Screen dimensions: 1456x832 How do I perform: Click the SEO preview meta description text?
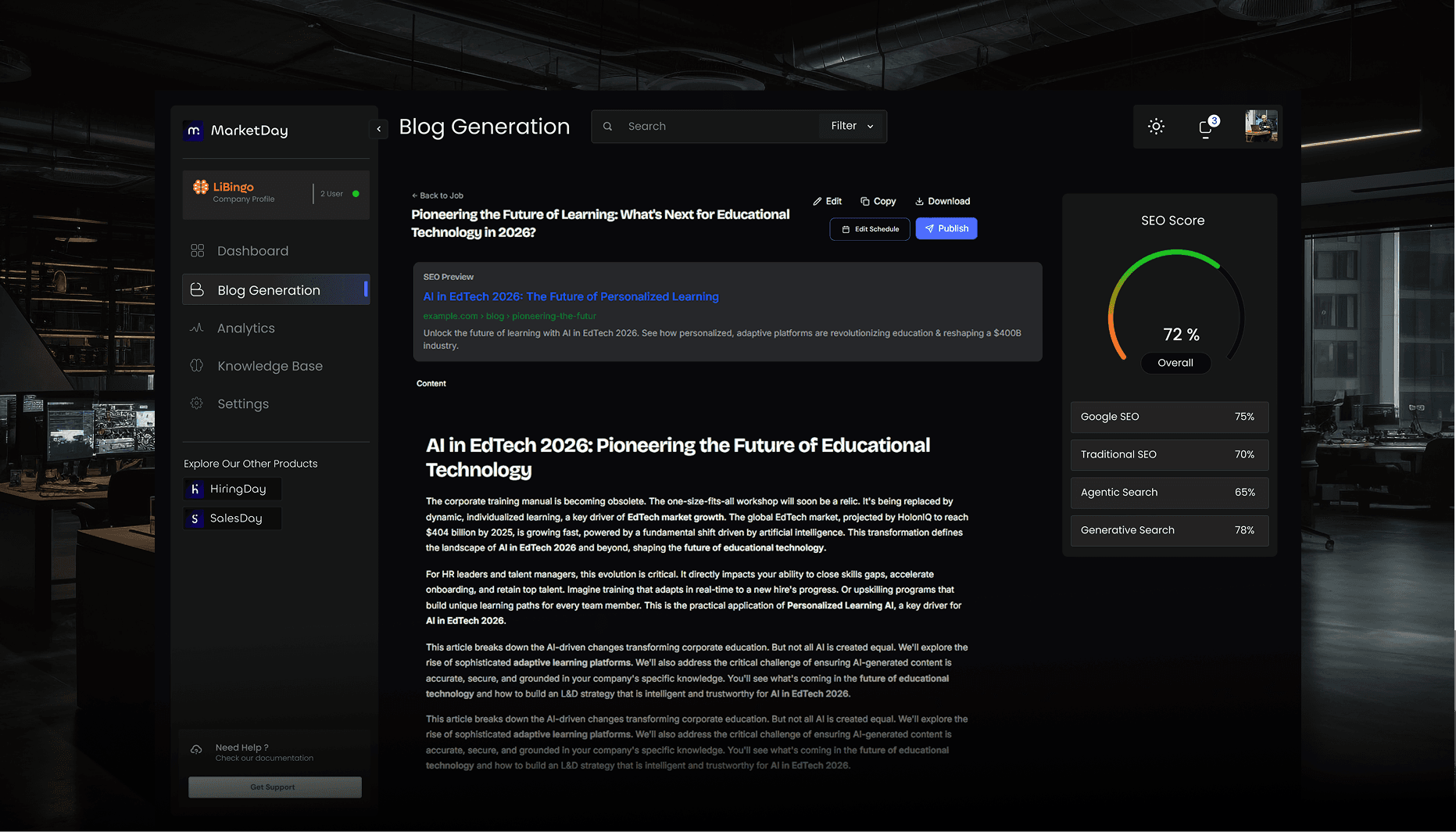pyautogui.click(x=722, y=339)
